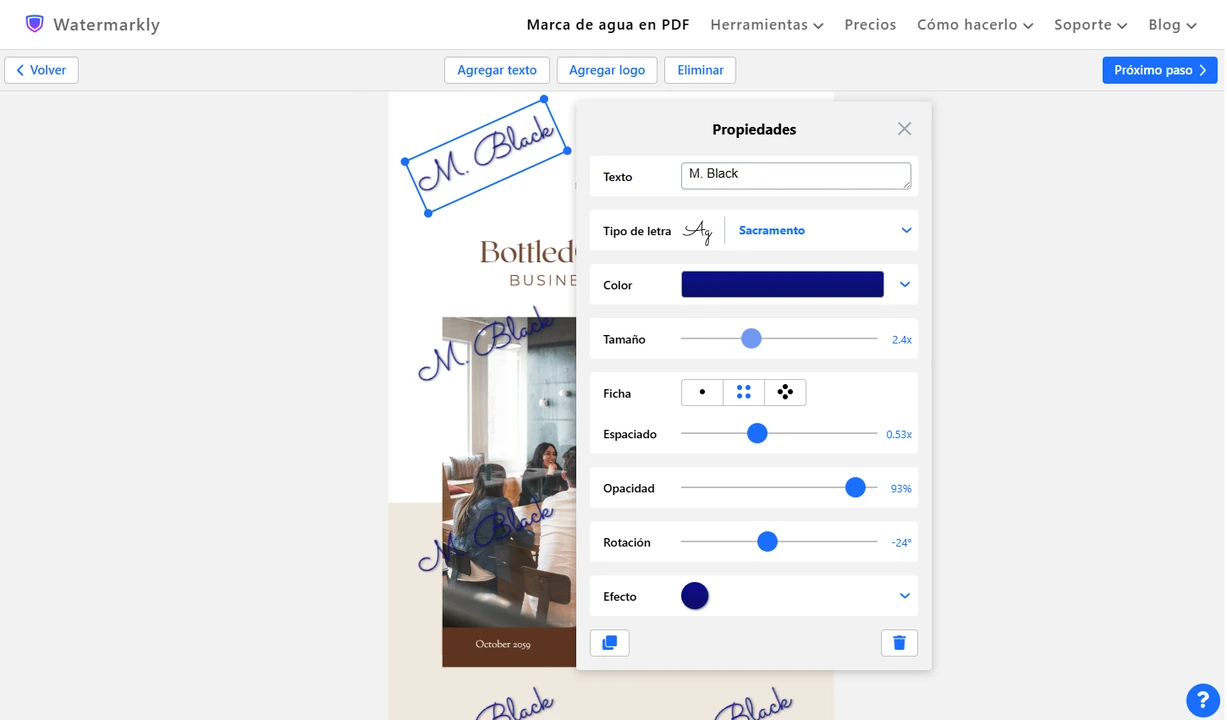Click the Texto input field
Viewport: 1227px width, 720px height.
coord(796,176)
